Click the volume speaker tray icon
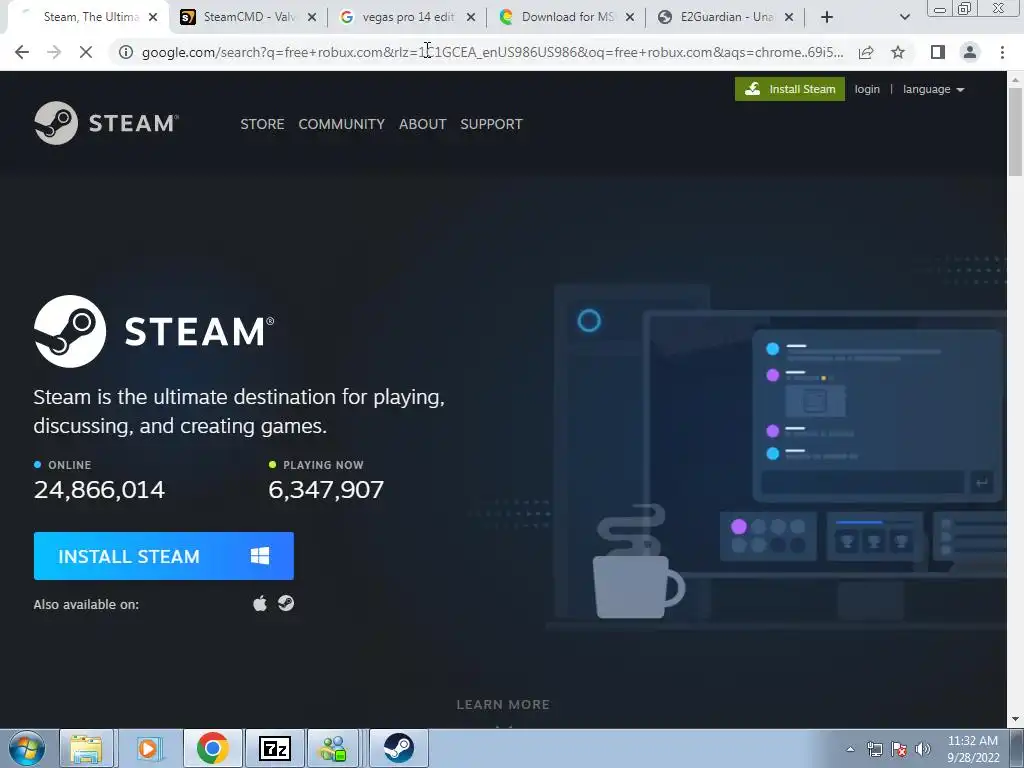1024x768 pixels. [923, 749]
